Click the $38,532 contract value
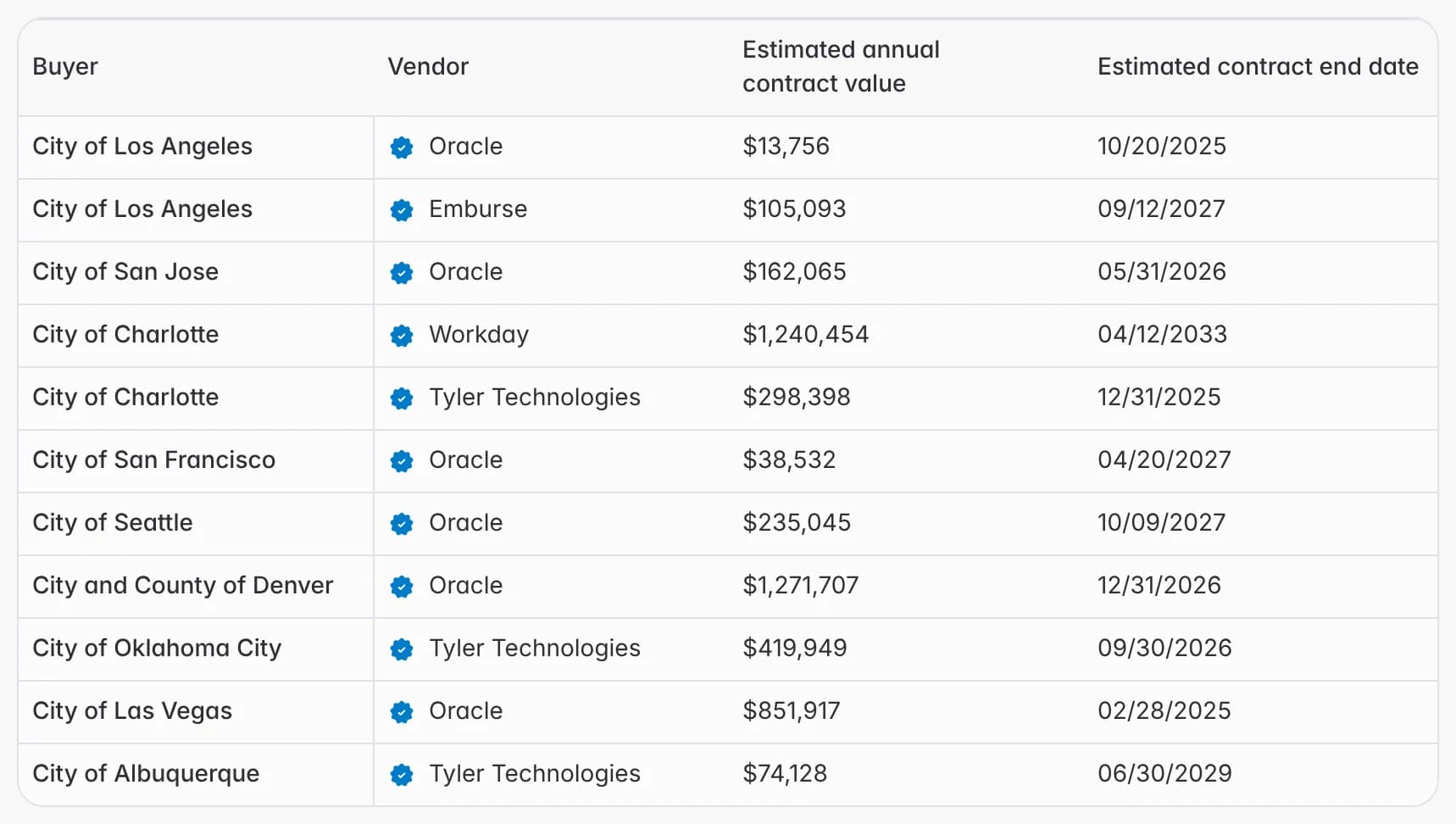 click(x=789, y=459)
